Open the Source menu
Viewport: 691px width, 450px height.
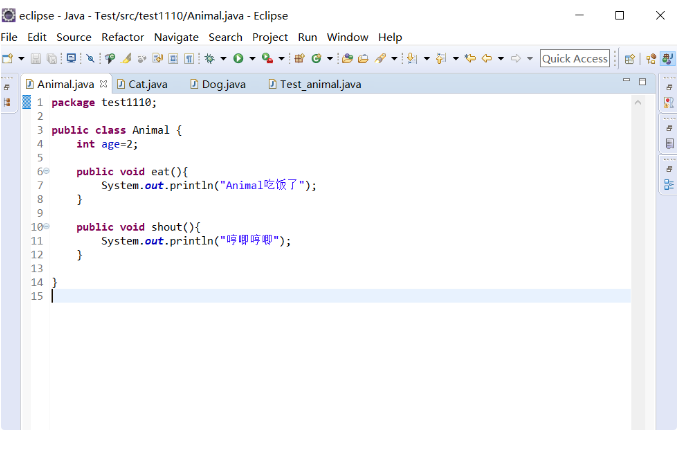(x=74, y=37)
